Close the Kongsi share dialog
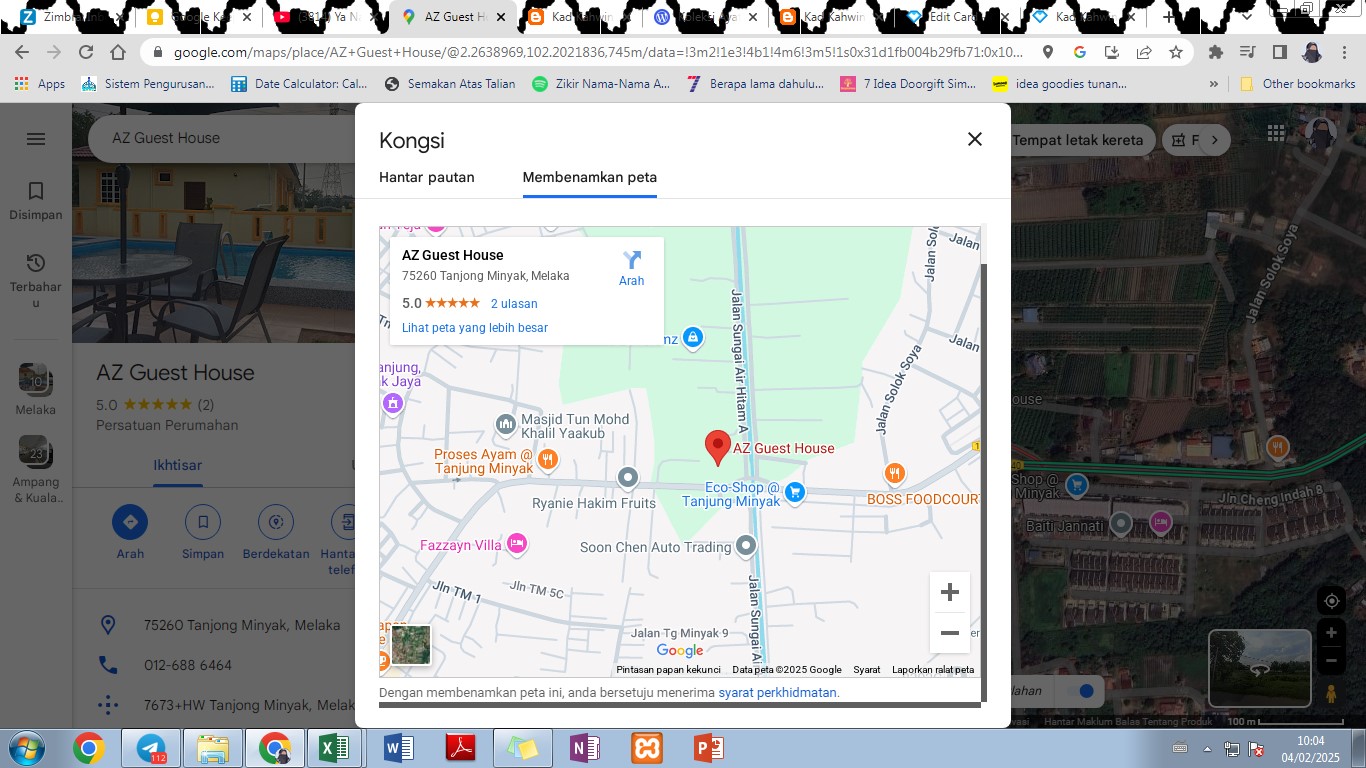 click(974, 139)
